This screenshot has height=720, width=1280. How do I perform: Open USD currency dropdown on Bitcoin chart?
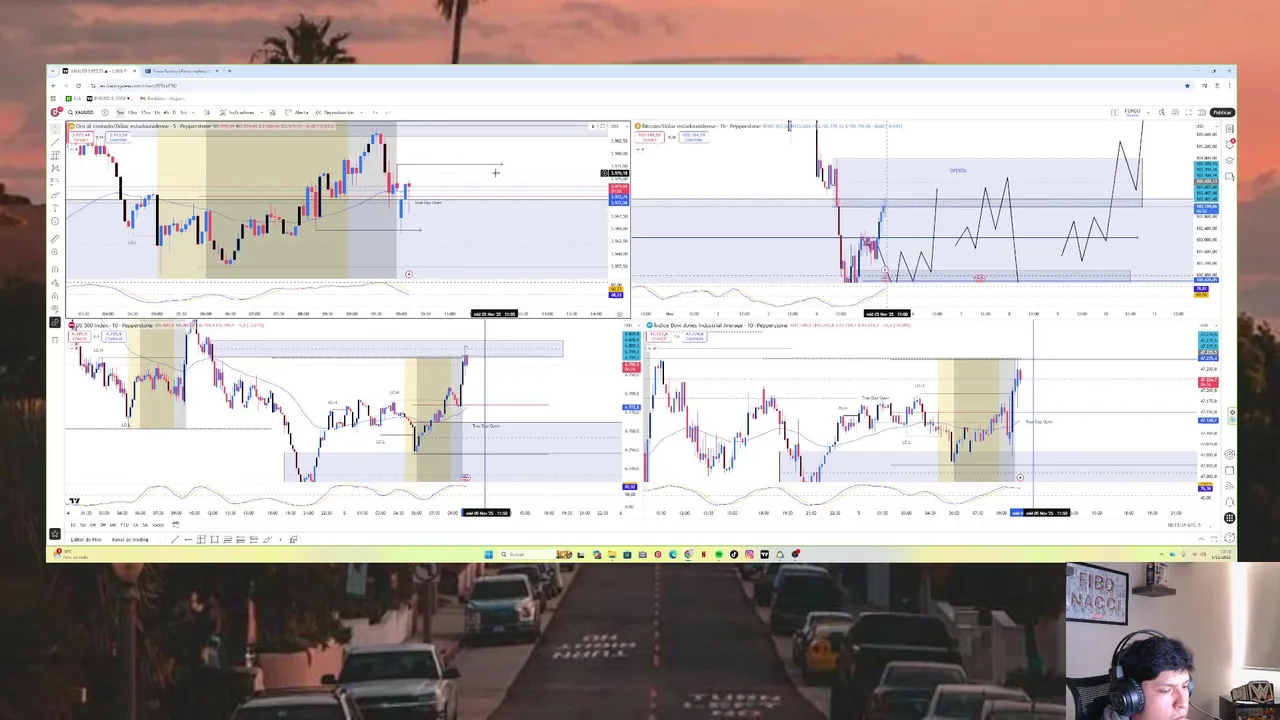tap(1207, 126)
